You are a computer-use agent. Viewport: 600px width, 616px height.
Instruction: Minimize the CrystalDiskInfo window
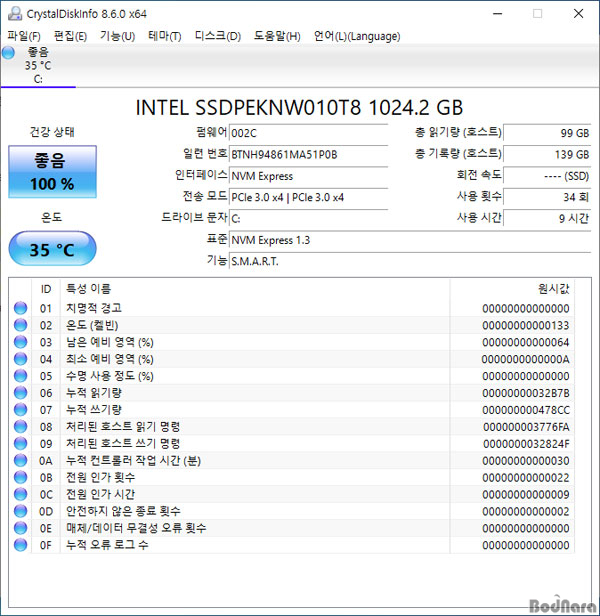pyautogui.click(x=498, y=14)
